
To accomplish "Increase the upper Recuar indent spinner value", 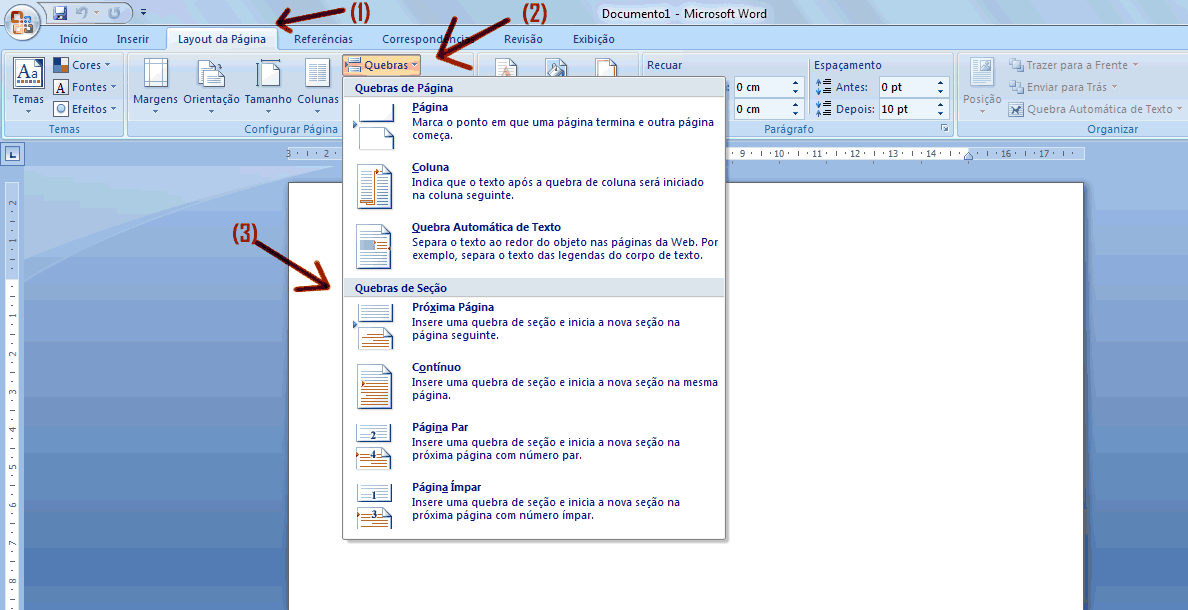I will tap(796, 83).
